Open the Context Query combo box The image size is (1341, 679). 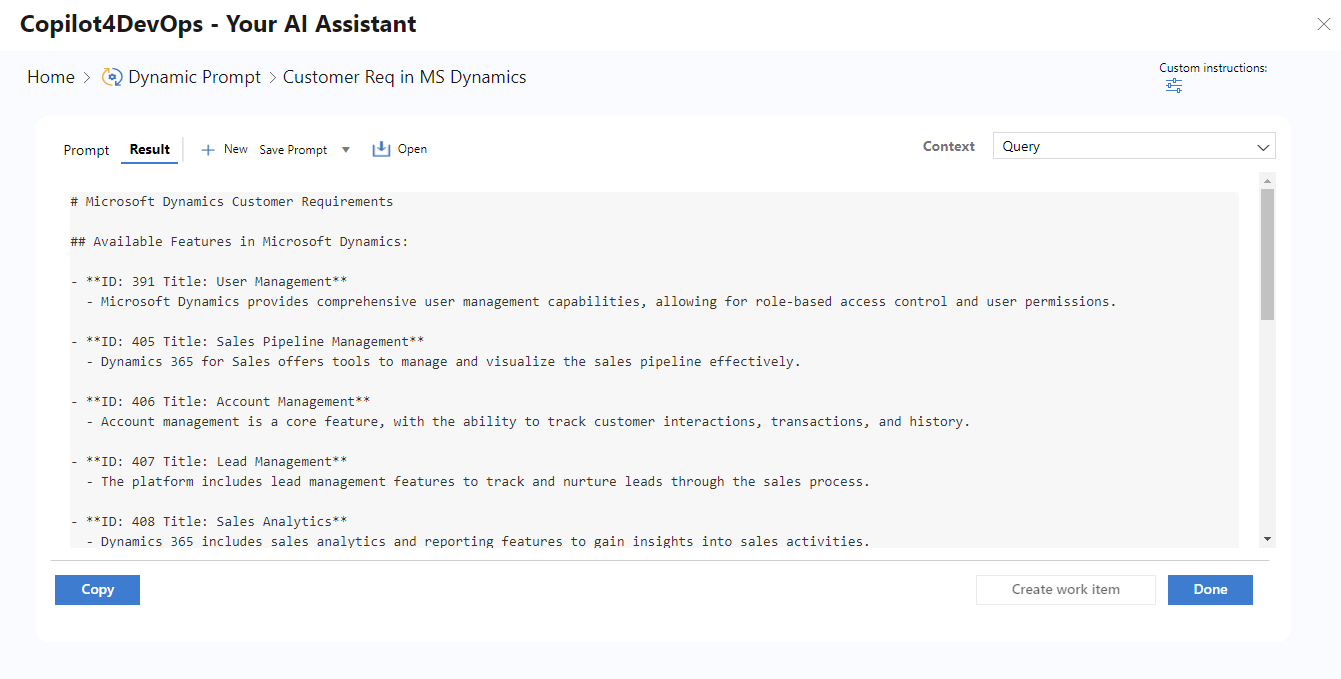1134,146
